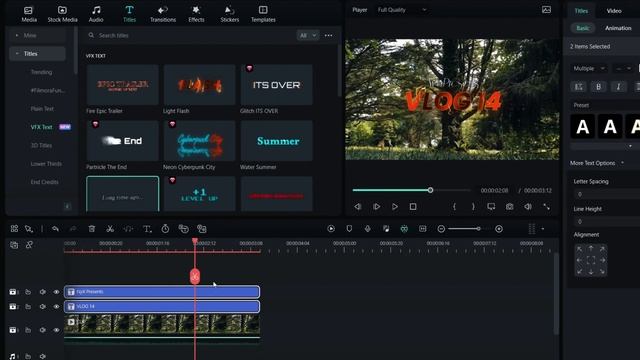Screen dimensions: 640x360
Task: Click the text tool icon in timeline toolbar
Action: point(147,229)
